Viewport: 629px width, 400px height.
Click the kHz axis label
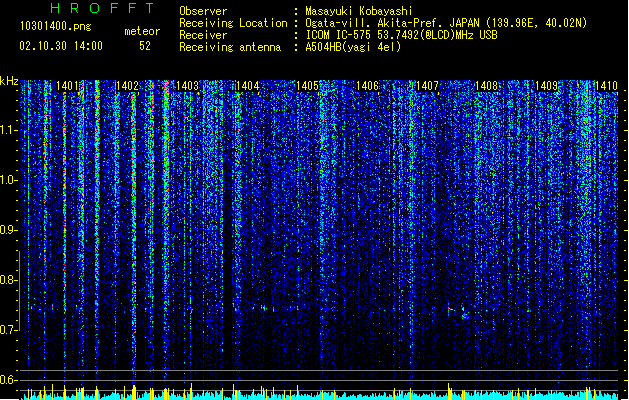9,81
